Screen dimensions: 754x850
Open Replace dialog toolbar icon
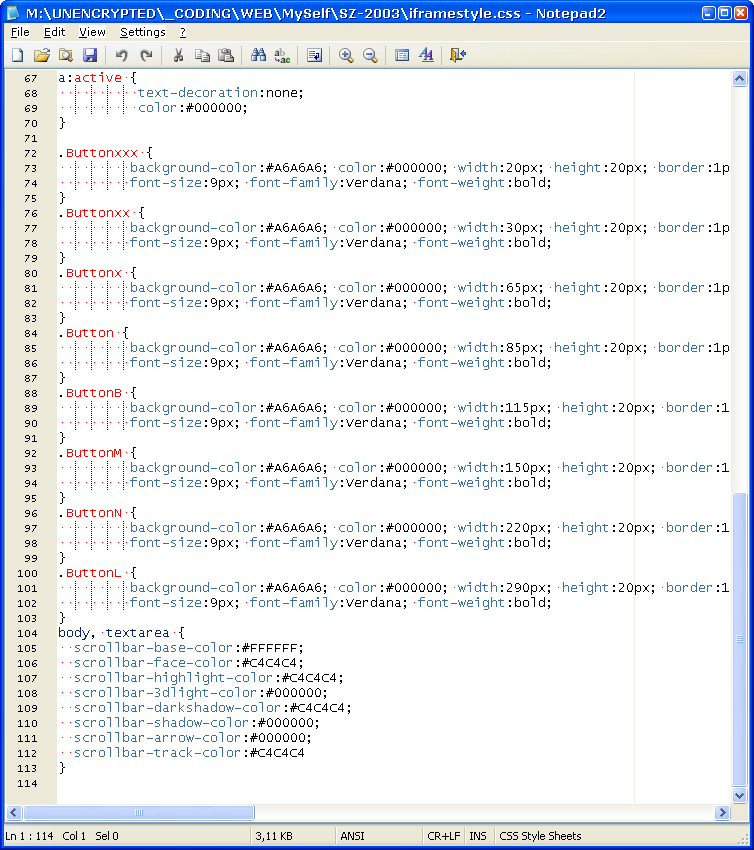pyautogui.click(x=282, y=55)
